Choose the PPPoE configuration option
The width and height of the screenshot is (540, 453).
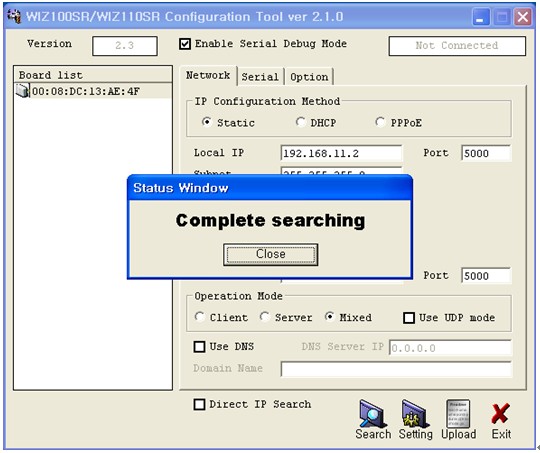tap(380, 122)
